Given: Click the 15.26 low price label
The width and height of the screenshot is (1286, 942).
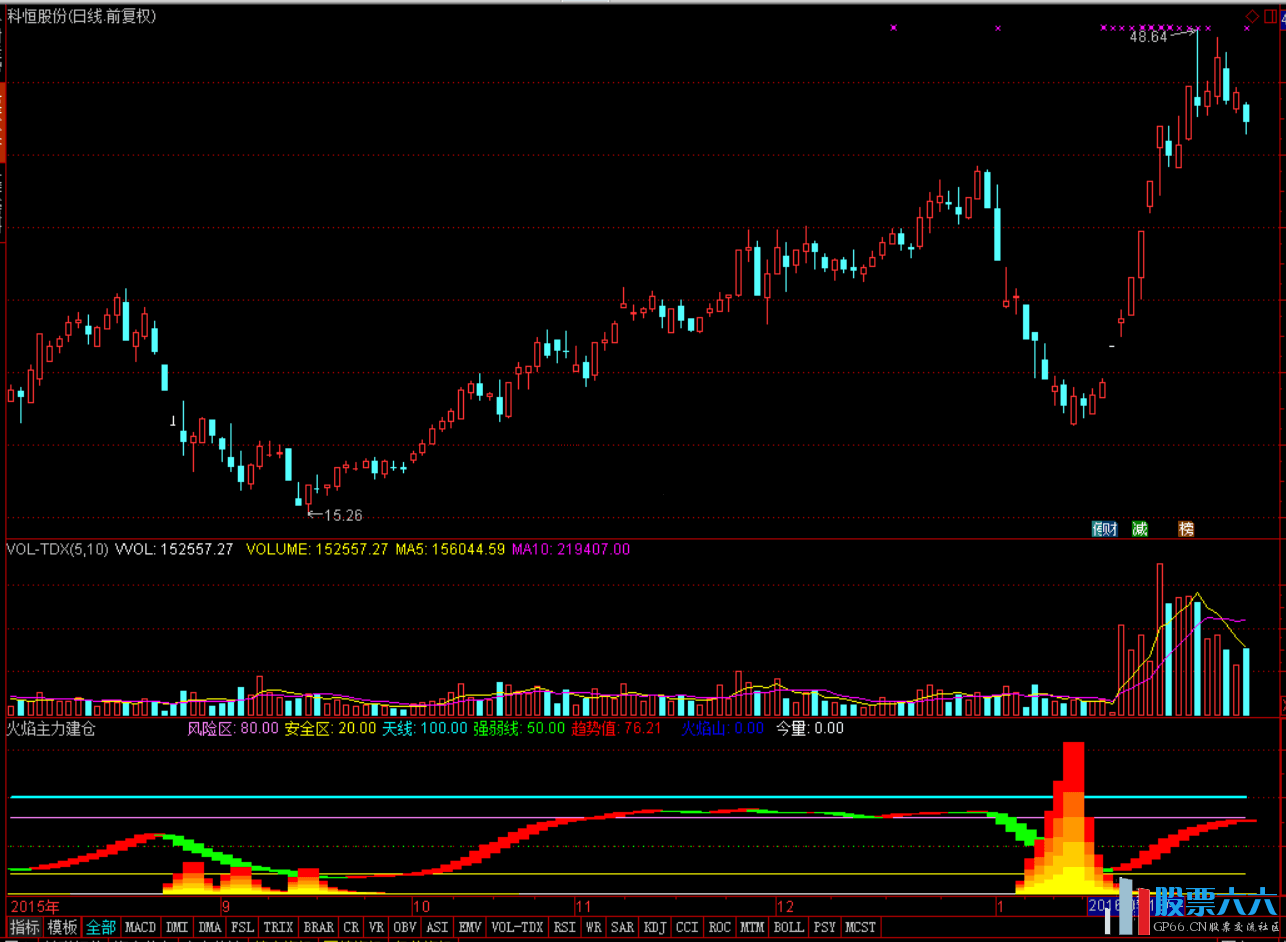Looking at the screenshot, I should click(x=343, y=515).
